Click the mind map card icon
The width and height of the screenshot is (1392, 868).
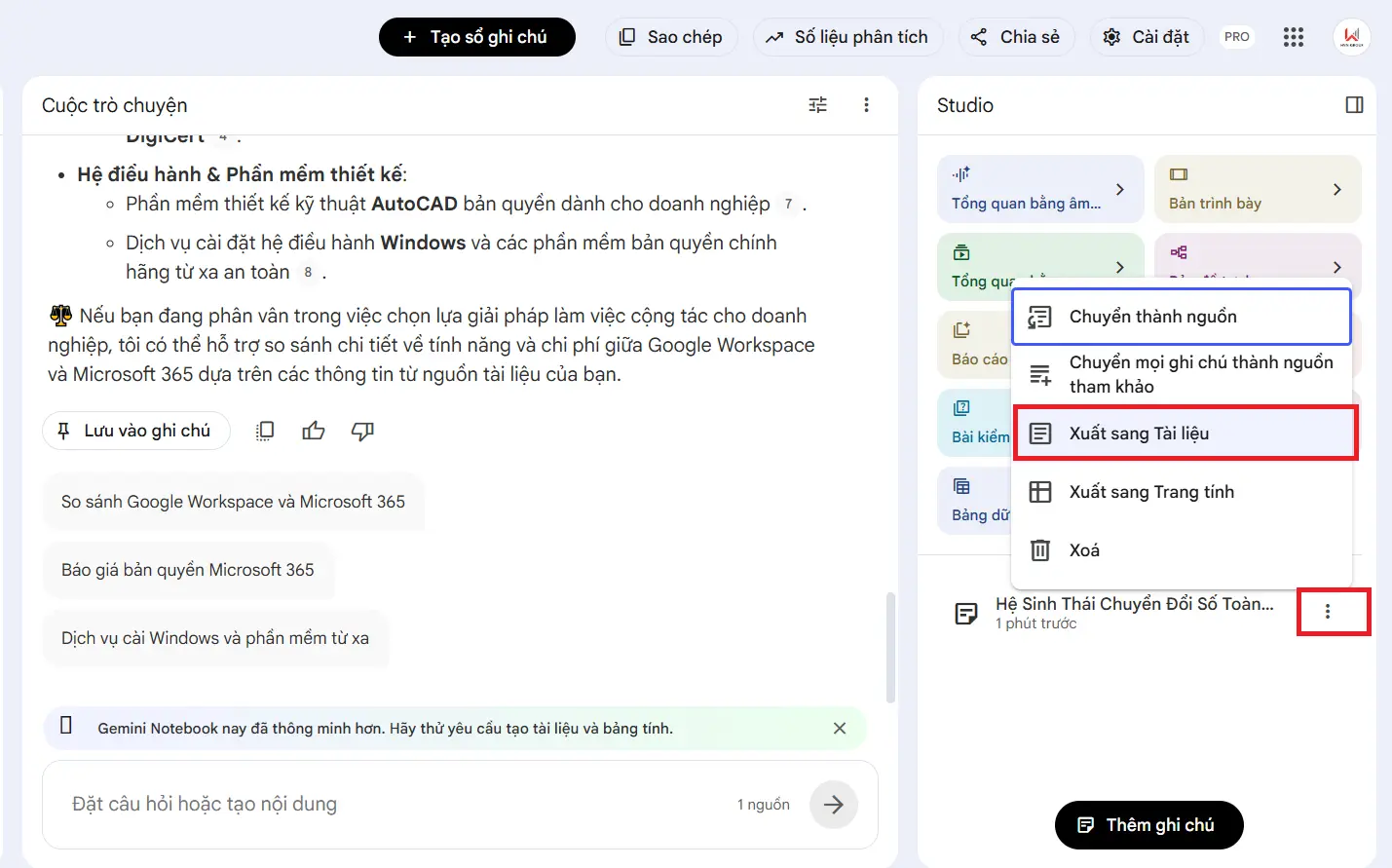[1179, 252]
